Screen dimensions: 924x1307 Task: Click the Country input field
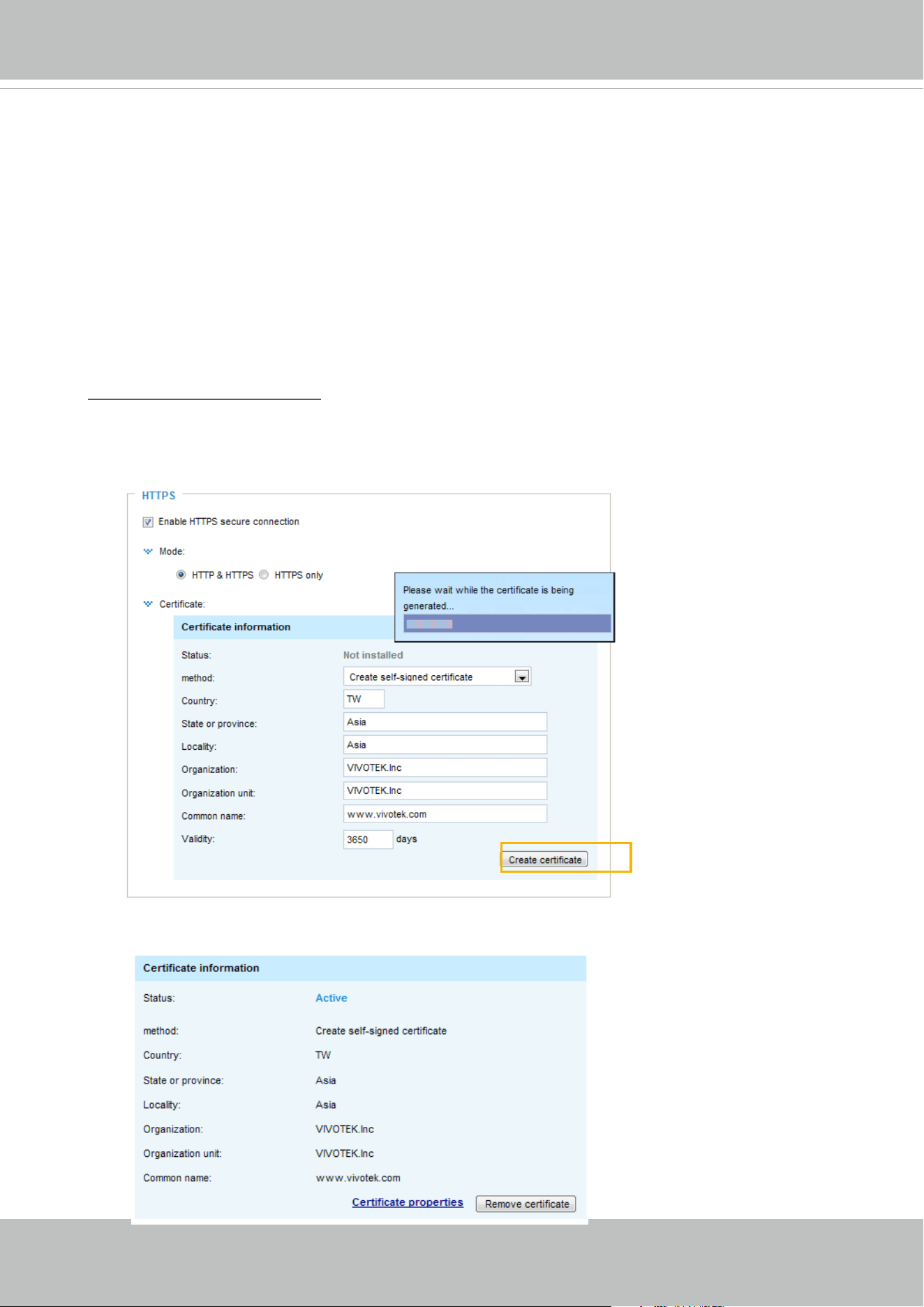[x=364, y=699]
